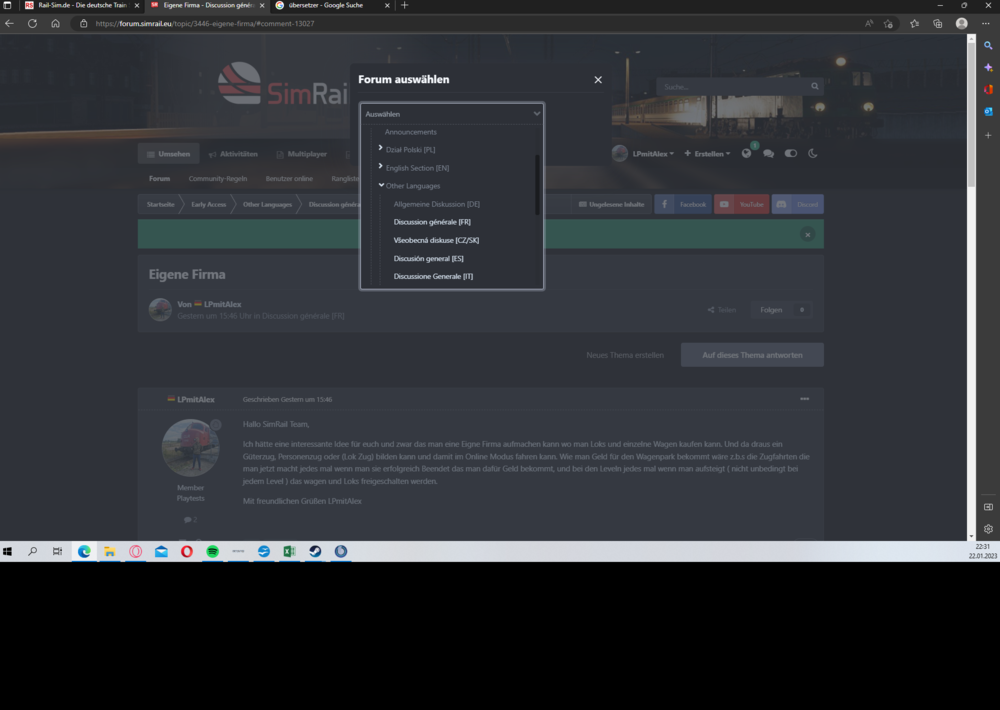Expand the Dział Polski [PL] category

click(381, 148)
